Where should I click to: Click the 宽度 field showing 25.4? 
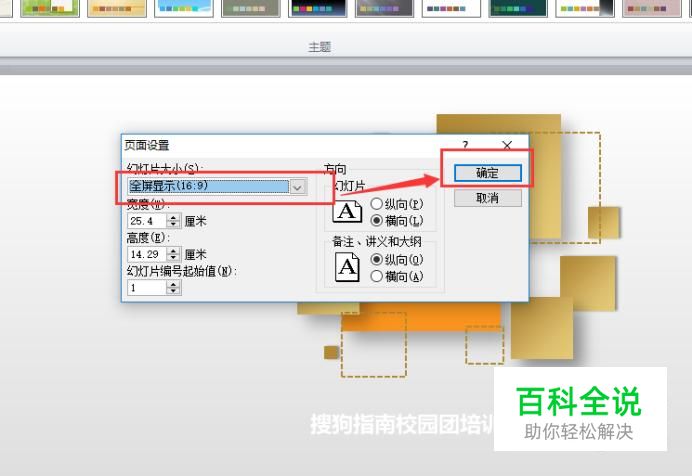click(x=147, y=221)
